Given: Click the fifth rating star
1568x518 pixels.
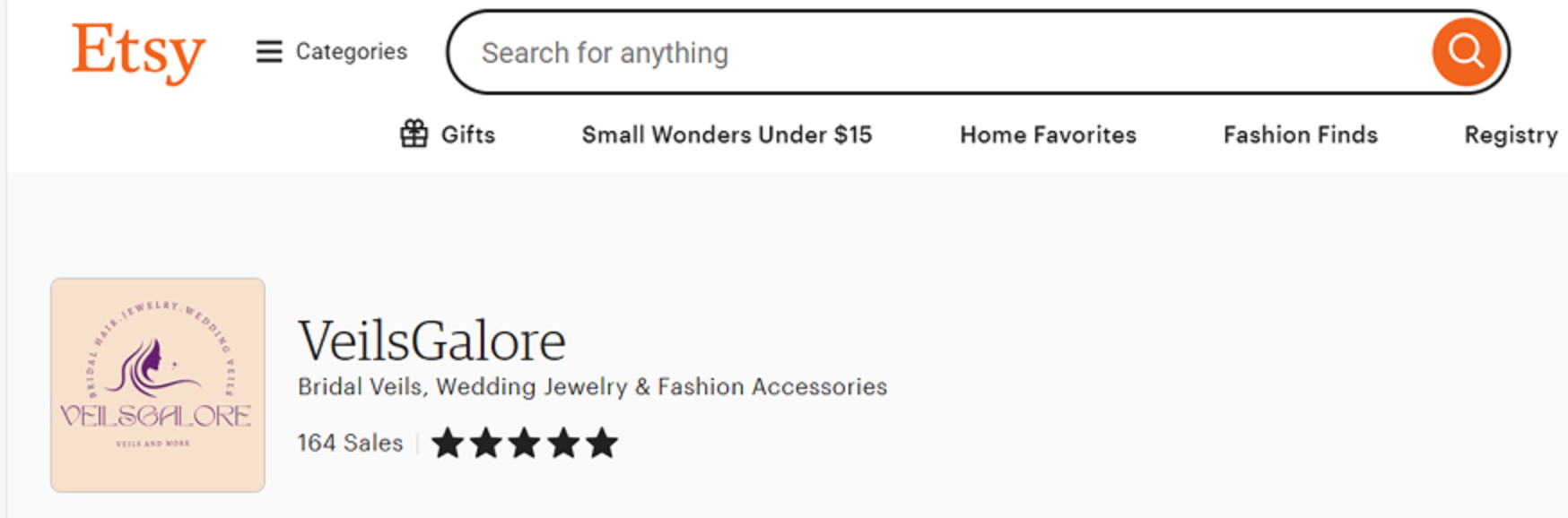Looking at the screenshot, I should pyautogui.click(x=602, y=443).
